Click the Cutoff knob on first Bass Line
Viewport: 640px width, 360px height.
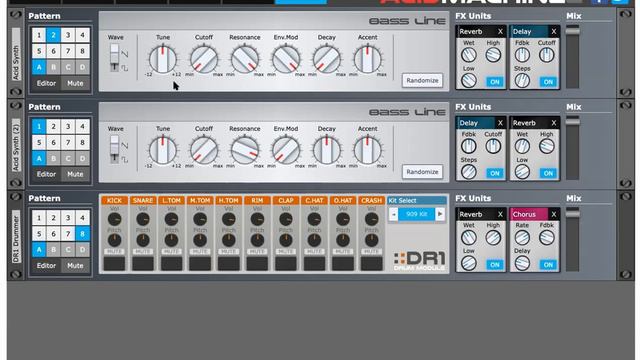pyautogui.click(x=204, y=59)
